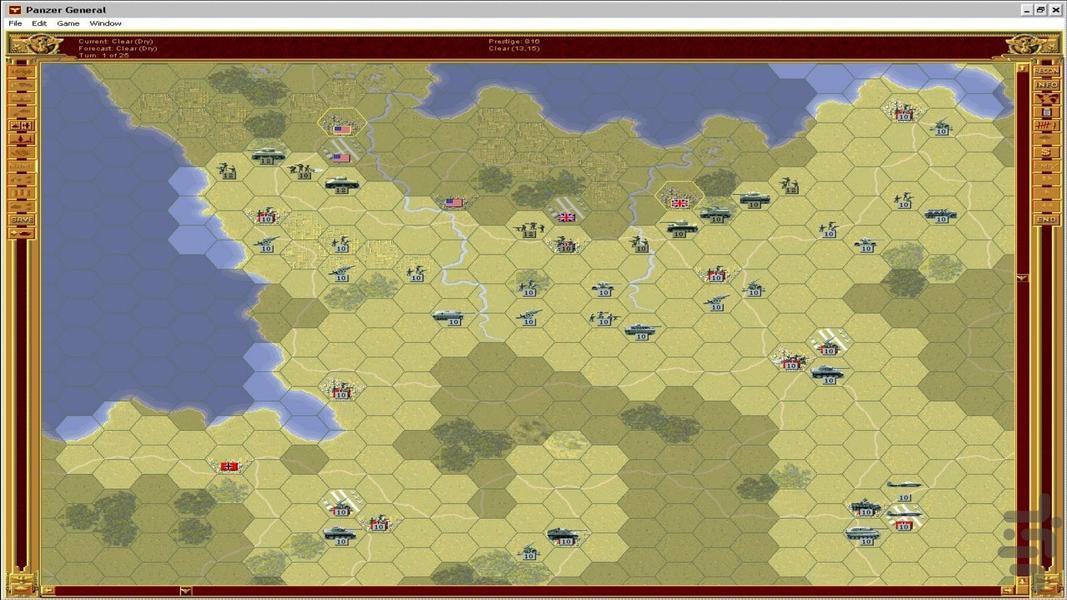The height and width of the screenshot is (600, 1067).
Task: Click the dollar sign purchase icon
Action: [1046, 152]
